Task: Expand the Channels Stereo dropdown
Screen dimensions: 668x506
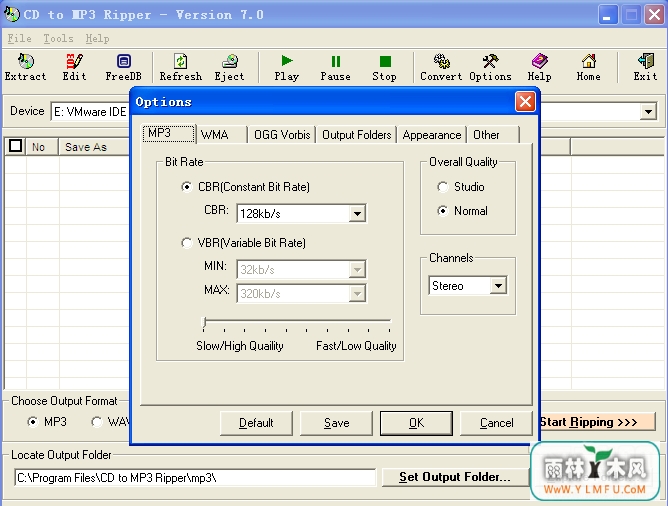Action: tap(498, 286)
